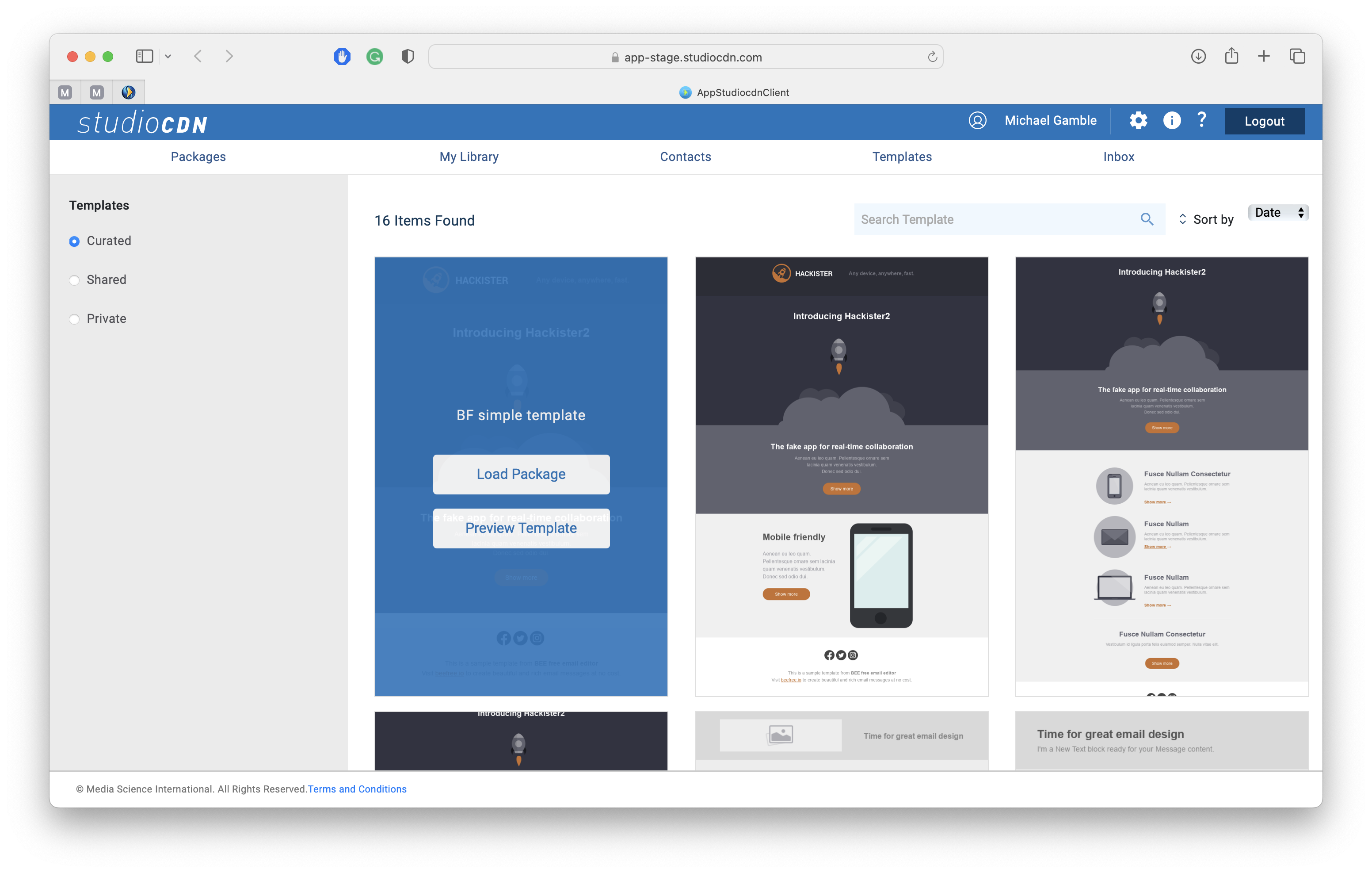1372x873 pixels.
Task: Click the AppStudiocdnClient tab title
Action: pos(743,92)
